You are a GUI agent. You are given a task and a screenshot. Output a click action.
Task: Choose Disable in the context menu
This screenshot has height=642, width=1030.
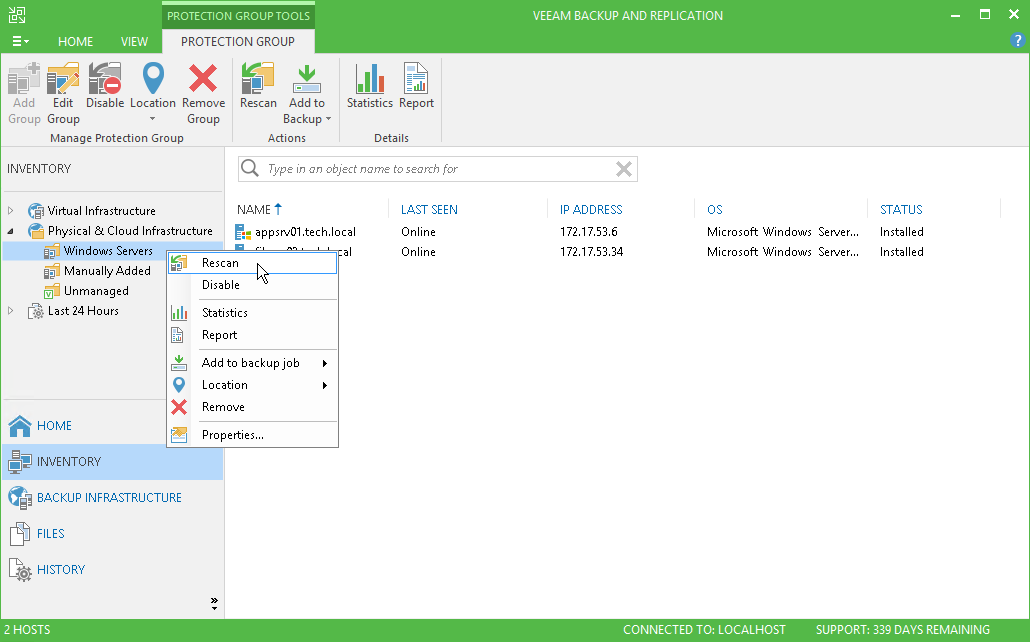(252, 285)
